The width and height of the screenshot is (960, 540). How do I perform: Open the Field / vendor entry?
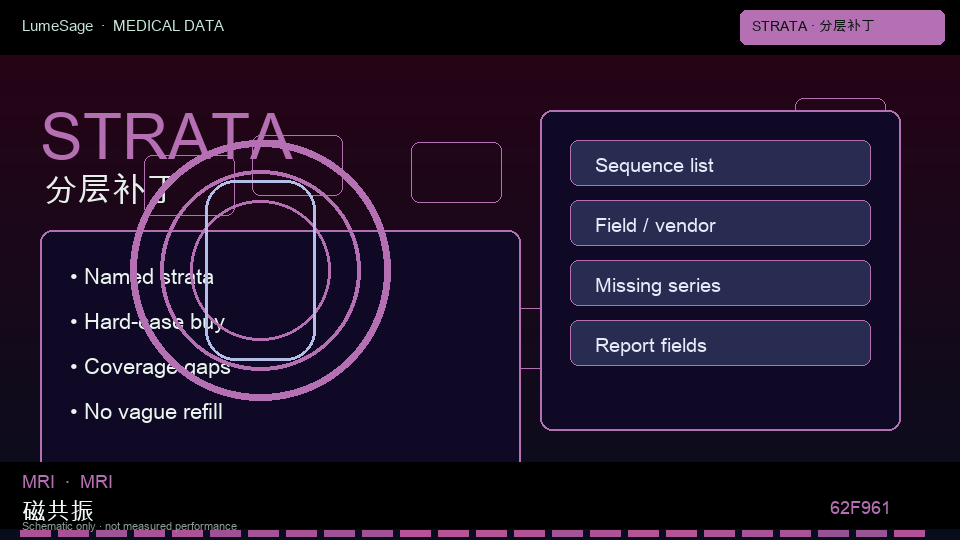click(x=720, y=223)
